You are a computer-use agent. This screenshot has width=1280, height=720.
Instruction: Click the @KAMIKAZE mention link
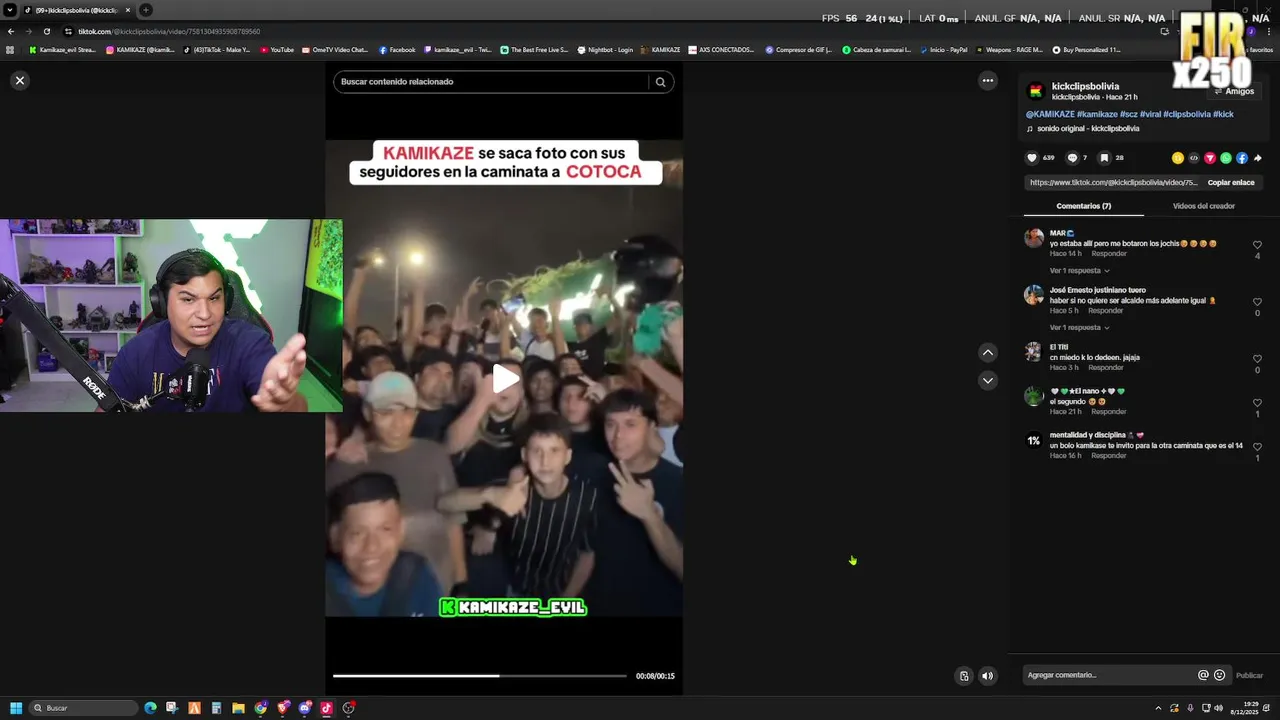(1050, 114)
